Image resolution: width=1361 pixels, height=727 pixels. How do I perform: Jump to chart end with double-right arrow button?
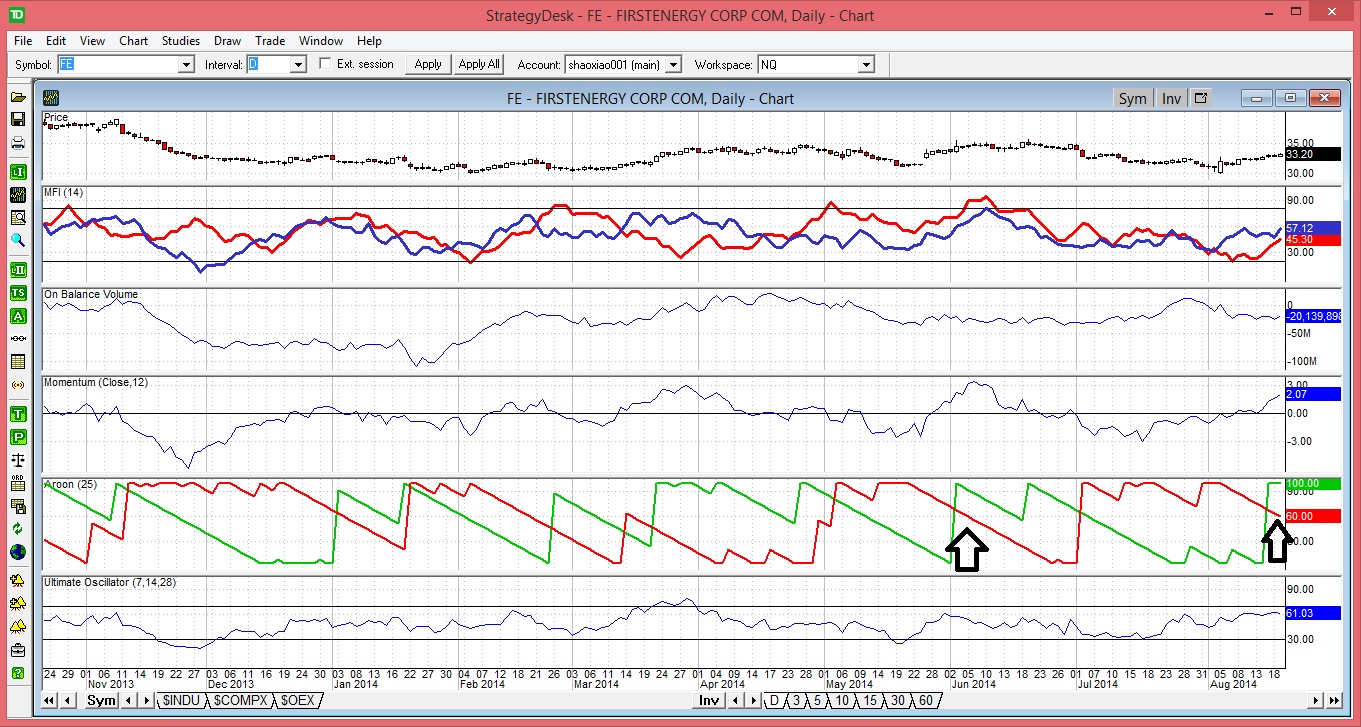click(1333, 700)
